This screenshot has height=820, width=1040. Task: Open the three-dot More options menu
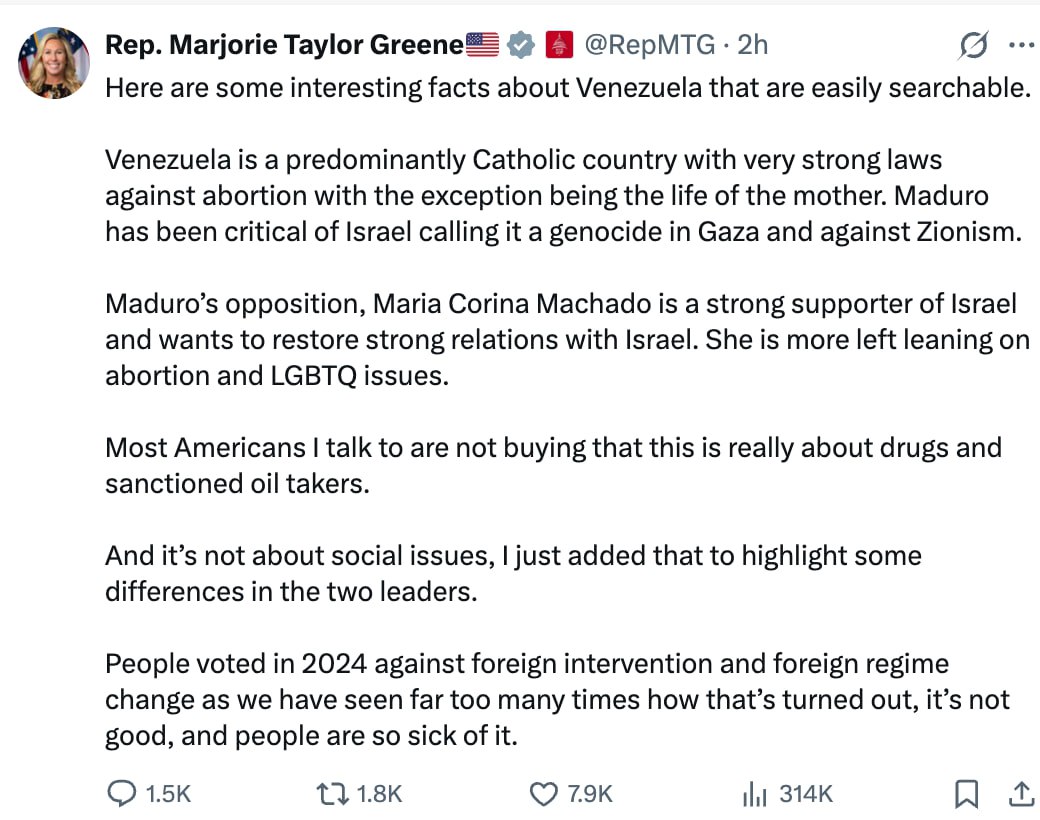click(x=1022, y=45)
